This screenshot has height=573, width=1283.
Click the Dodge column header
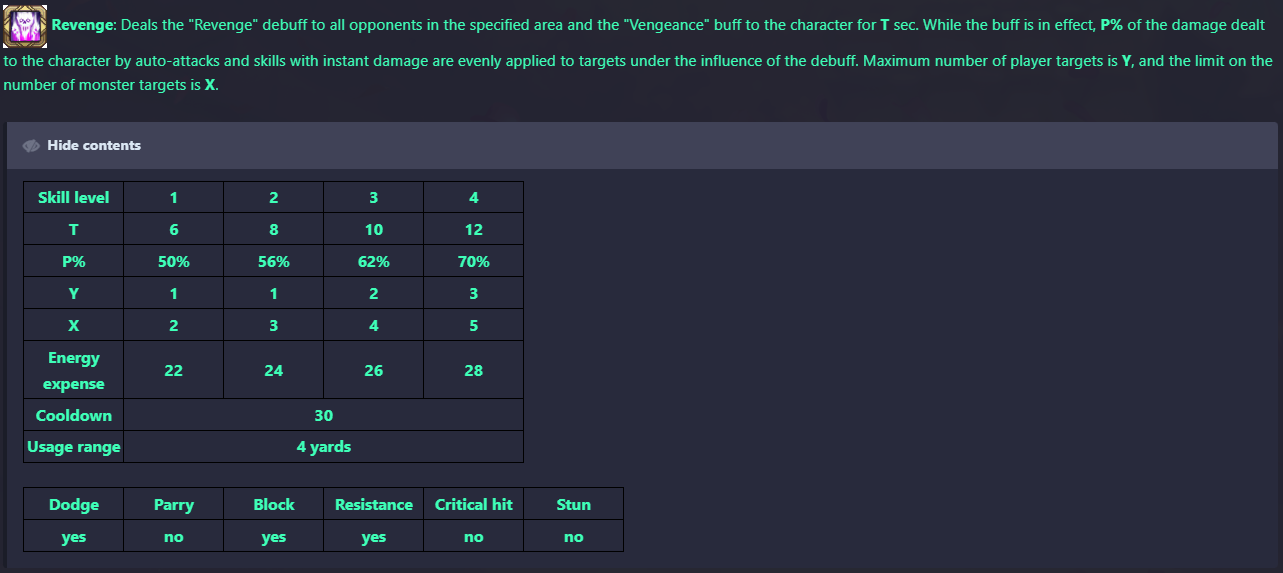tap(74, 504)
